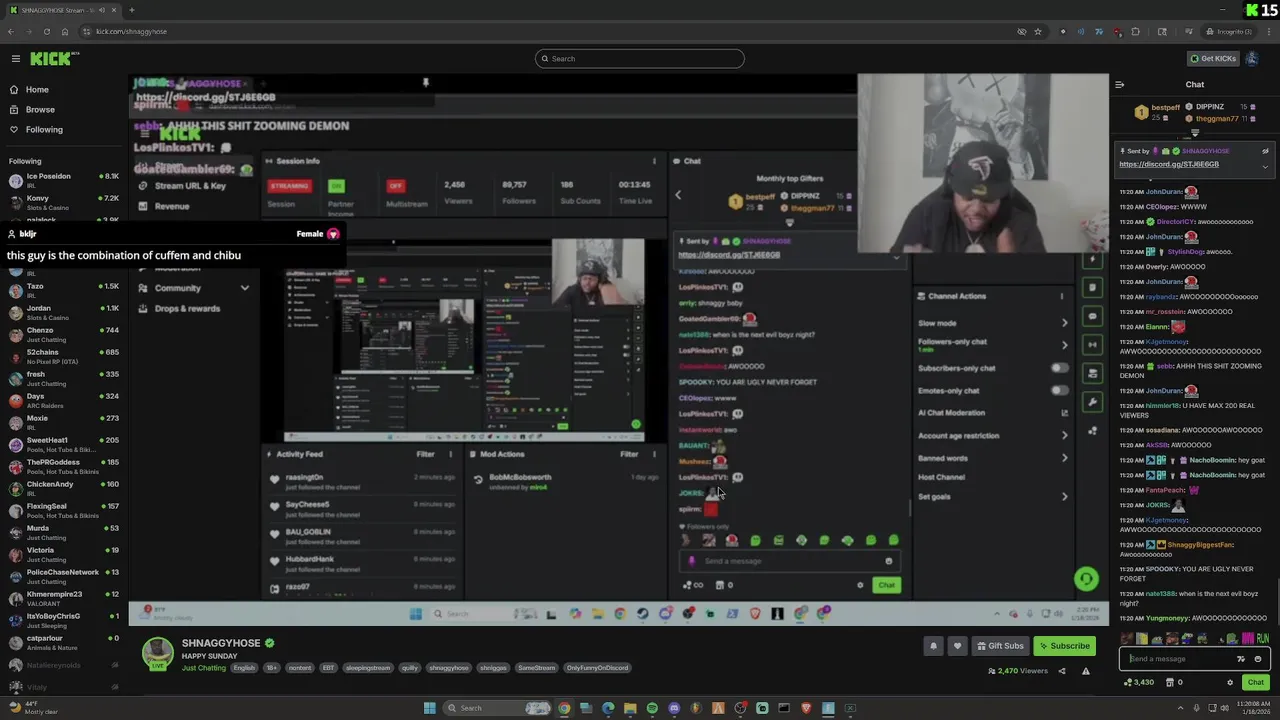Click the green KICK logo
The image size is (1280, 720).
tap(50, 59)
